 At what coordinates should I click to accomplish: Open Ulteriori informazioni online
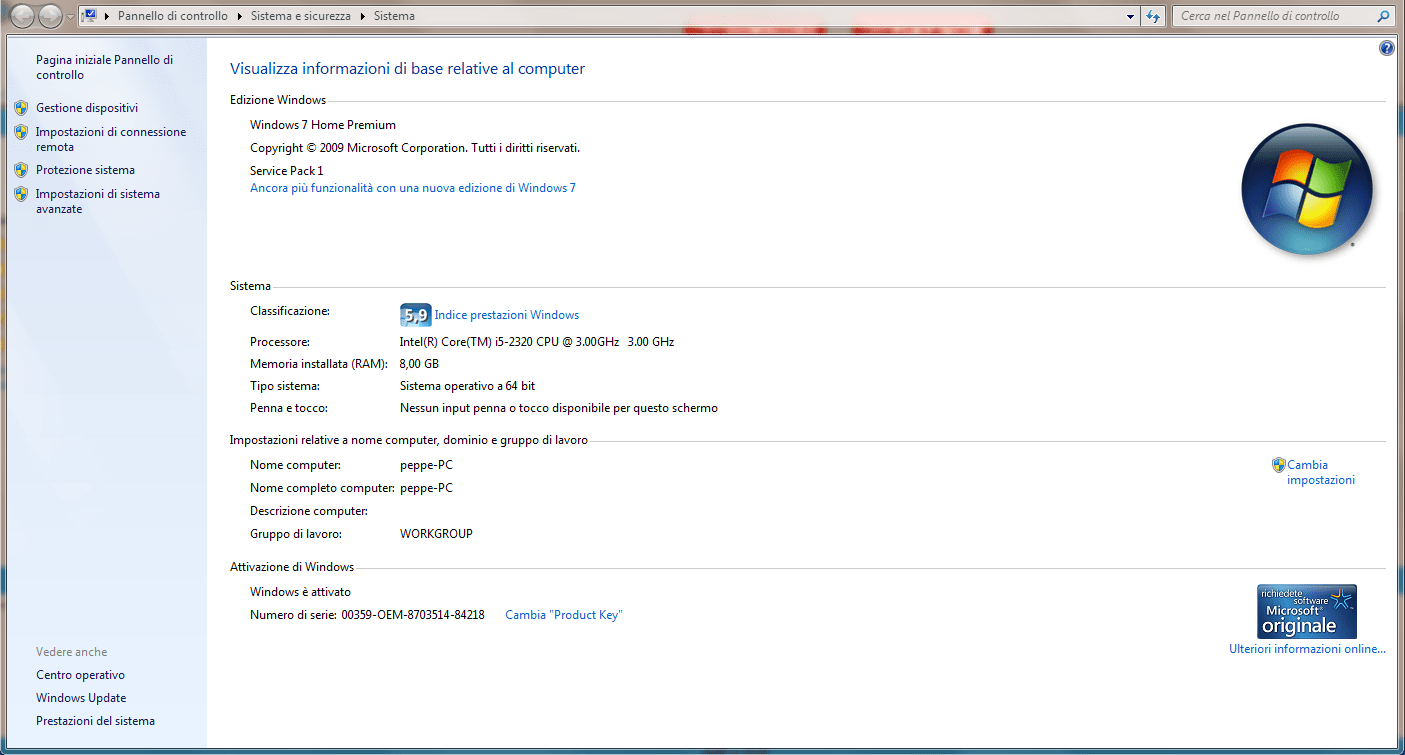[1307, 649]
